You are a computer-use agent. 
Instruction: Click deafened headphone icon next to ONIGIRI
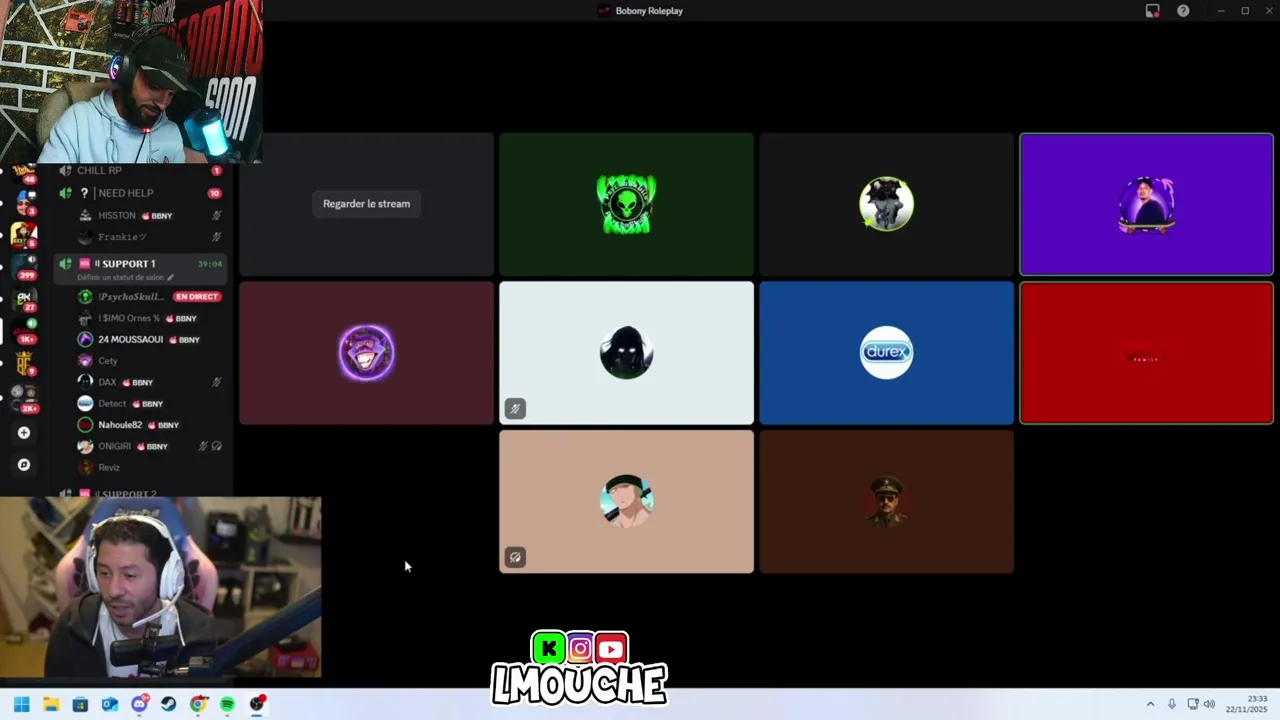click(x=217, y=446)
